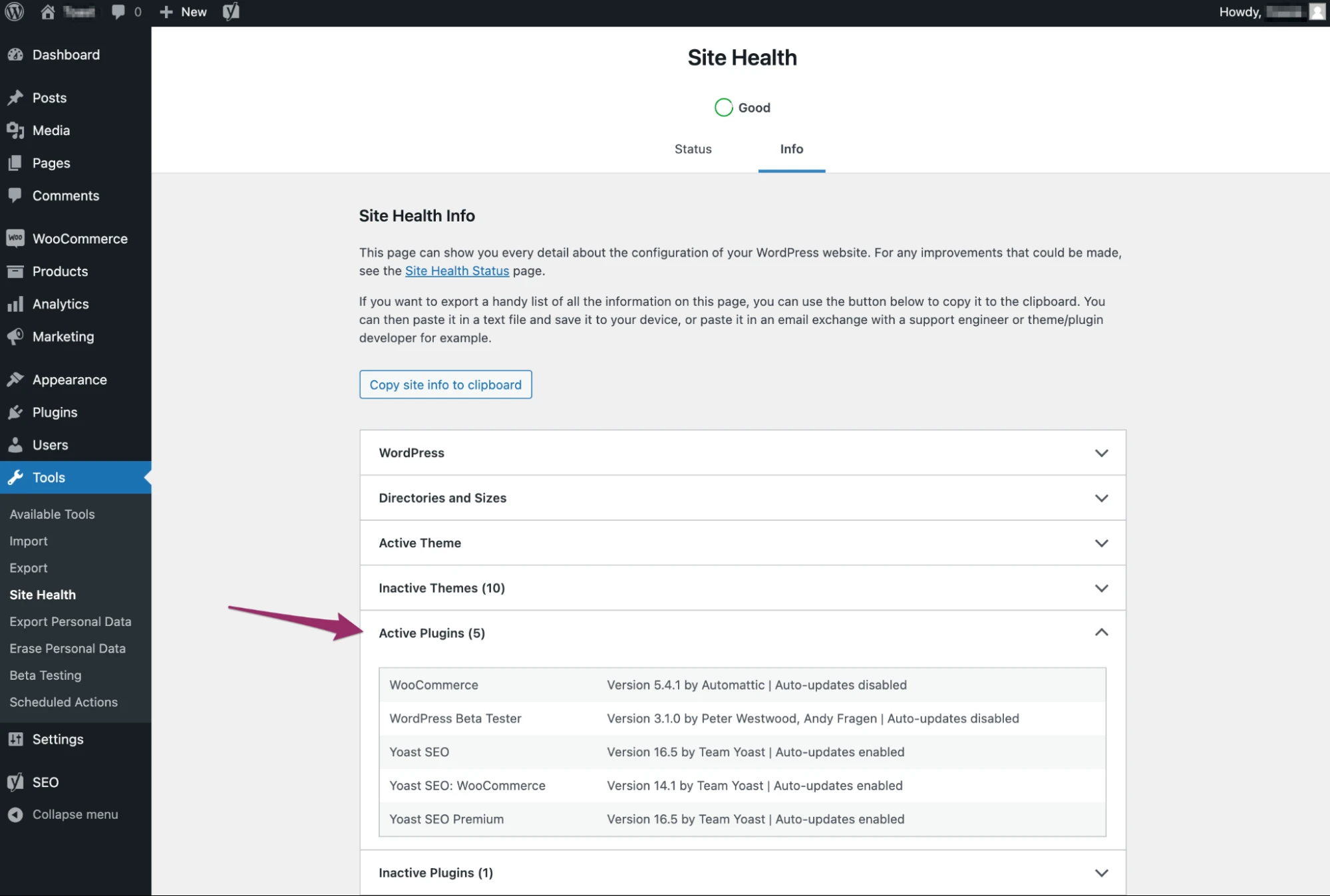The height and width of the screenshot is (896, 1330).
Task: Collapse the Active Plugins (5) section
Action: coord(743,633)
